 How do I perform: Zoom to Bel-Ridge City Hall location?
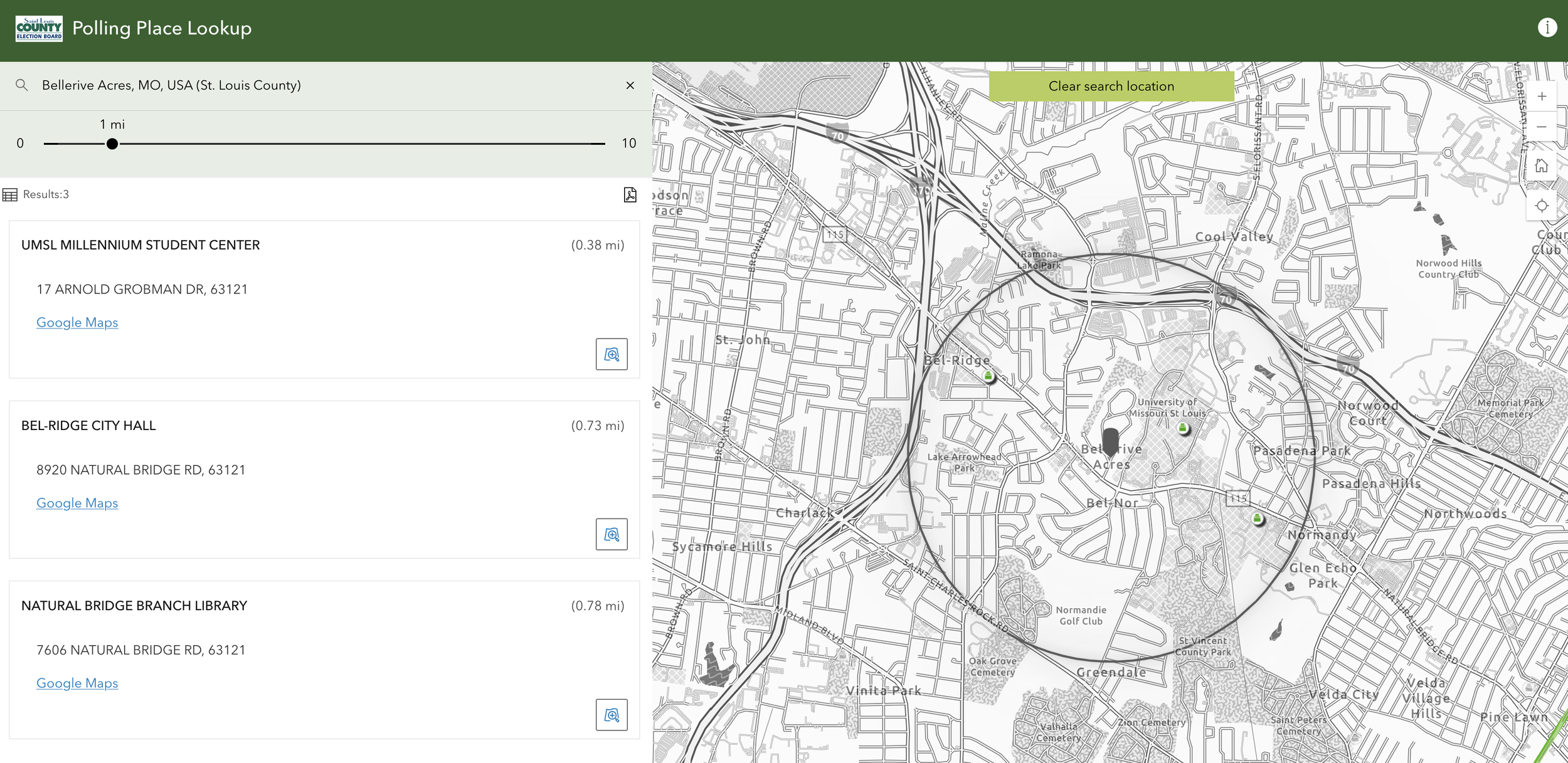(611, 534)
